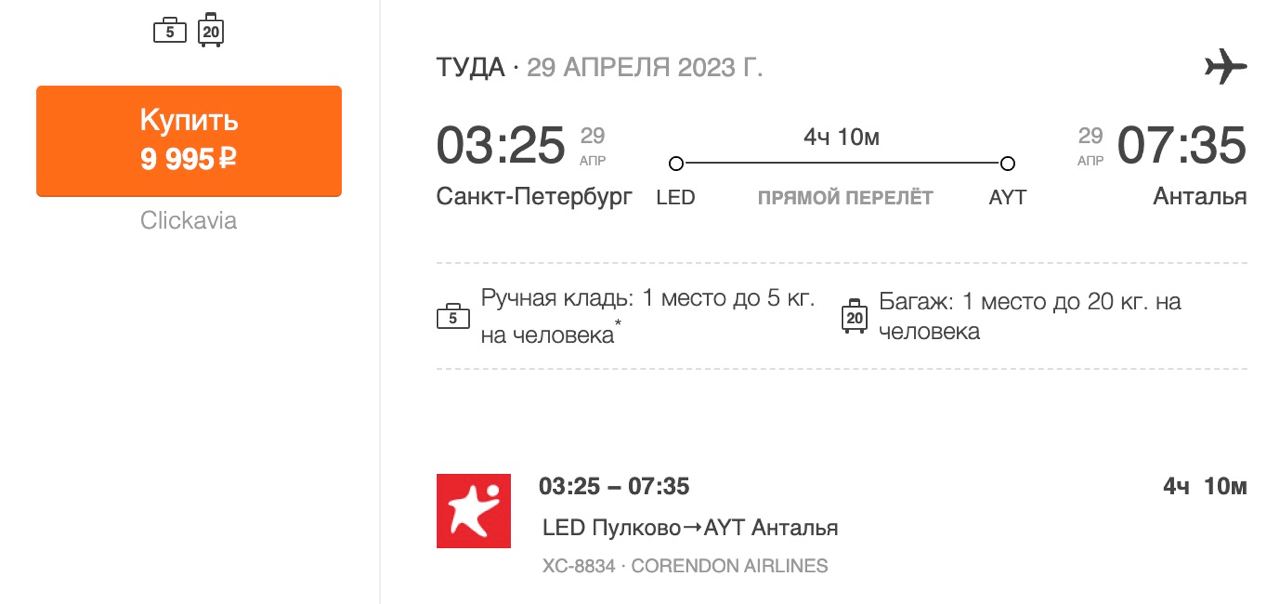1280x604 pixels.
Task: Click the 29 апреля 2023 г. date text
Action: (x=644, y=68)
